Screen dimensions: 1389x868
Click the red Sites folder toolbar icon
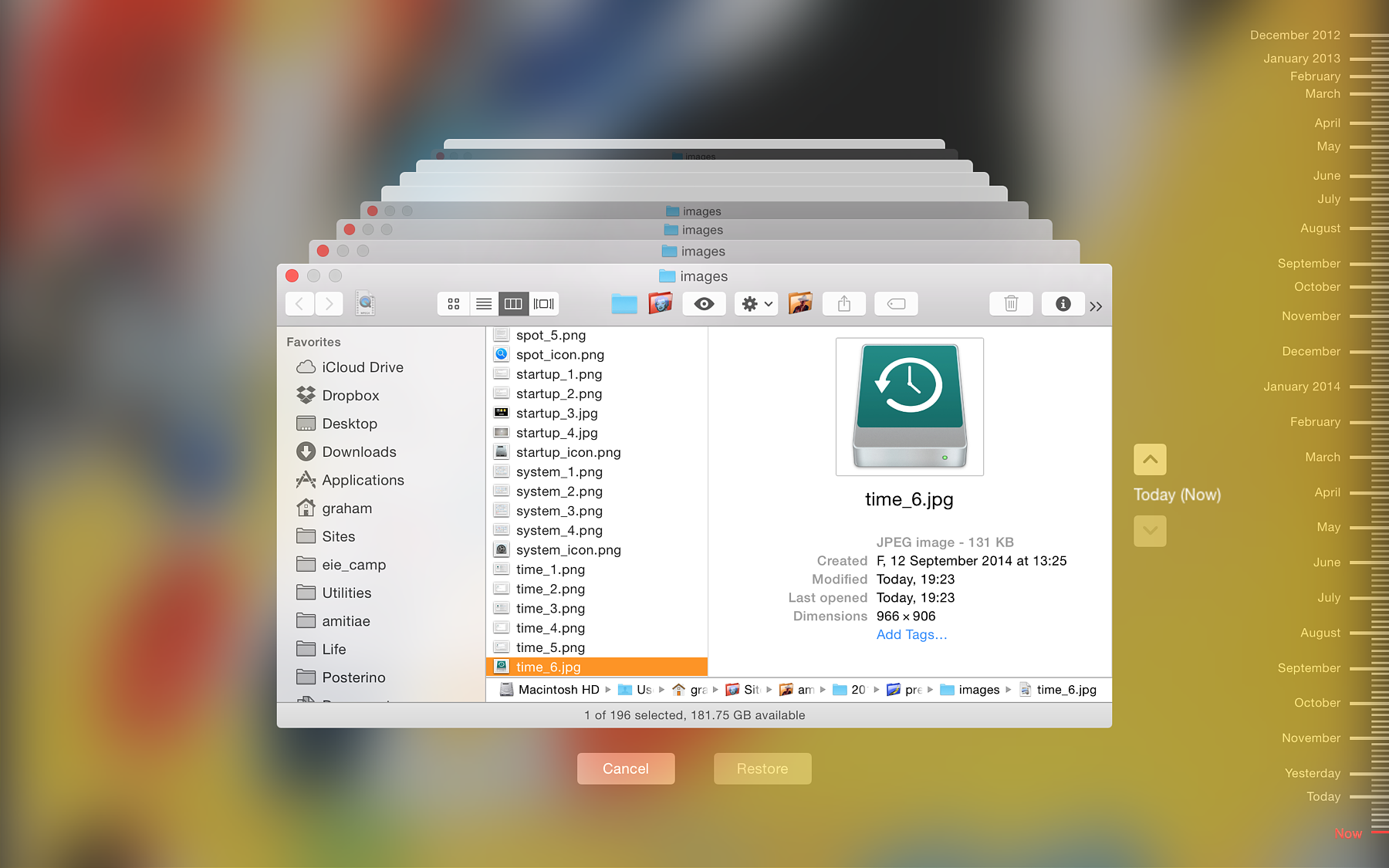click(661, 304)
